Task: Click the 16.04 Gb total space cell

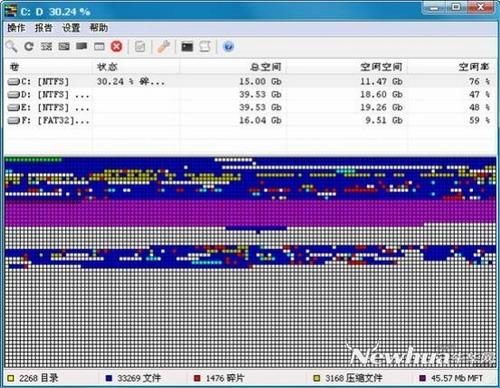Action: click(x=260, y=120)
